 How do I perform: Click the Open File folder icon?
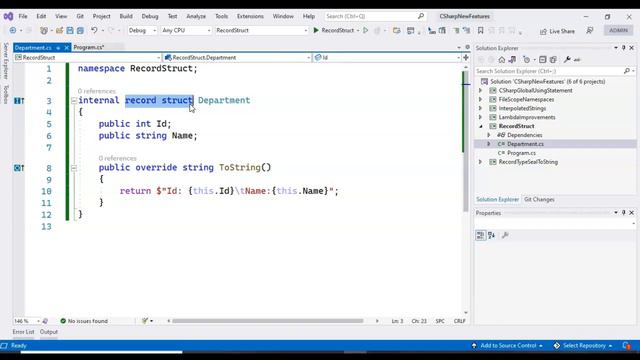click(60, 31)
